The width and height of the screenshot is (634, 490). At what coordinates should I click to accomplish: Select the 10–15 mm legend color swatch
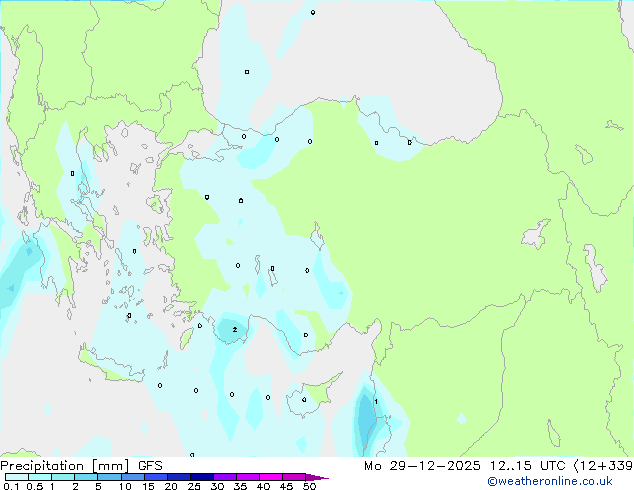(x=132, y=477)
